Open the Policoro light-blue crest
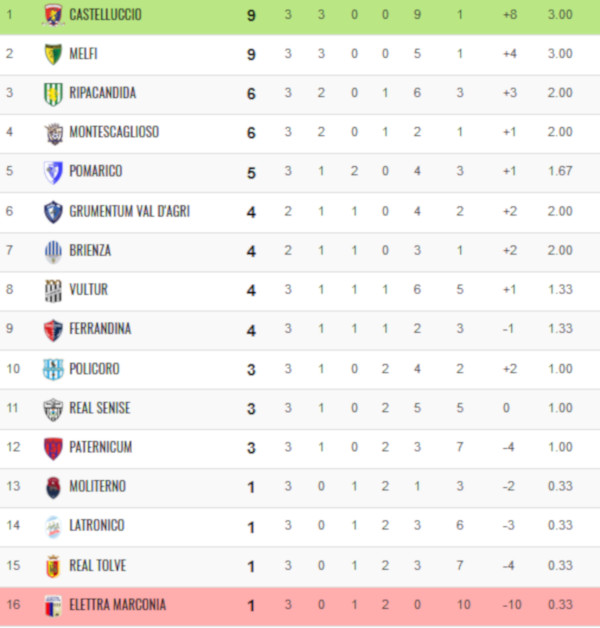 (x=53, y=369)
